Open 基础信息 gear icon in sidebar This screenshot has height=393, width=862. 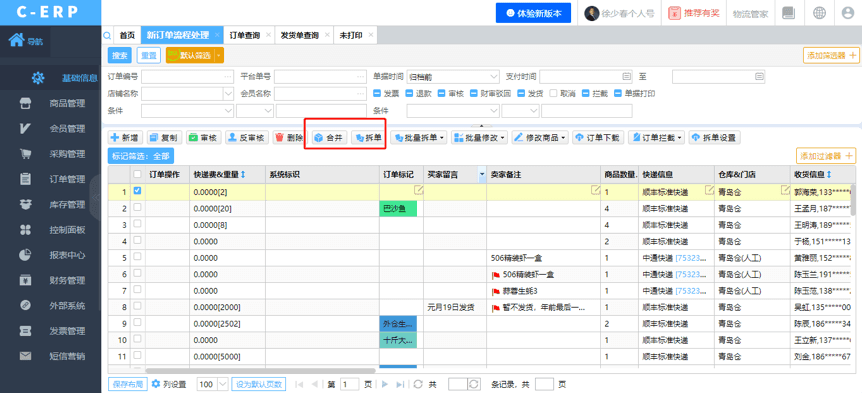37,78
